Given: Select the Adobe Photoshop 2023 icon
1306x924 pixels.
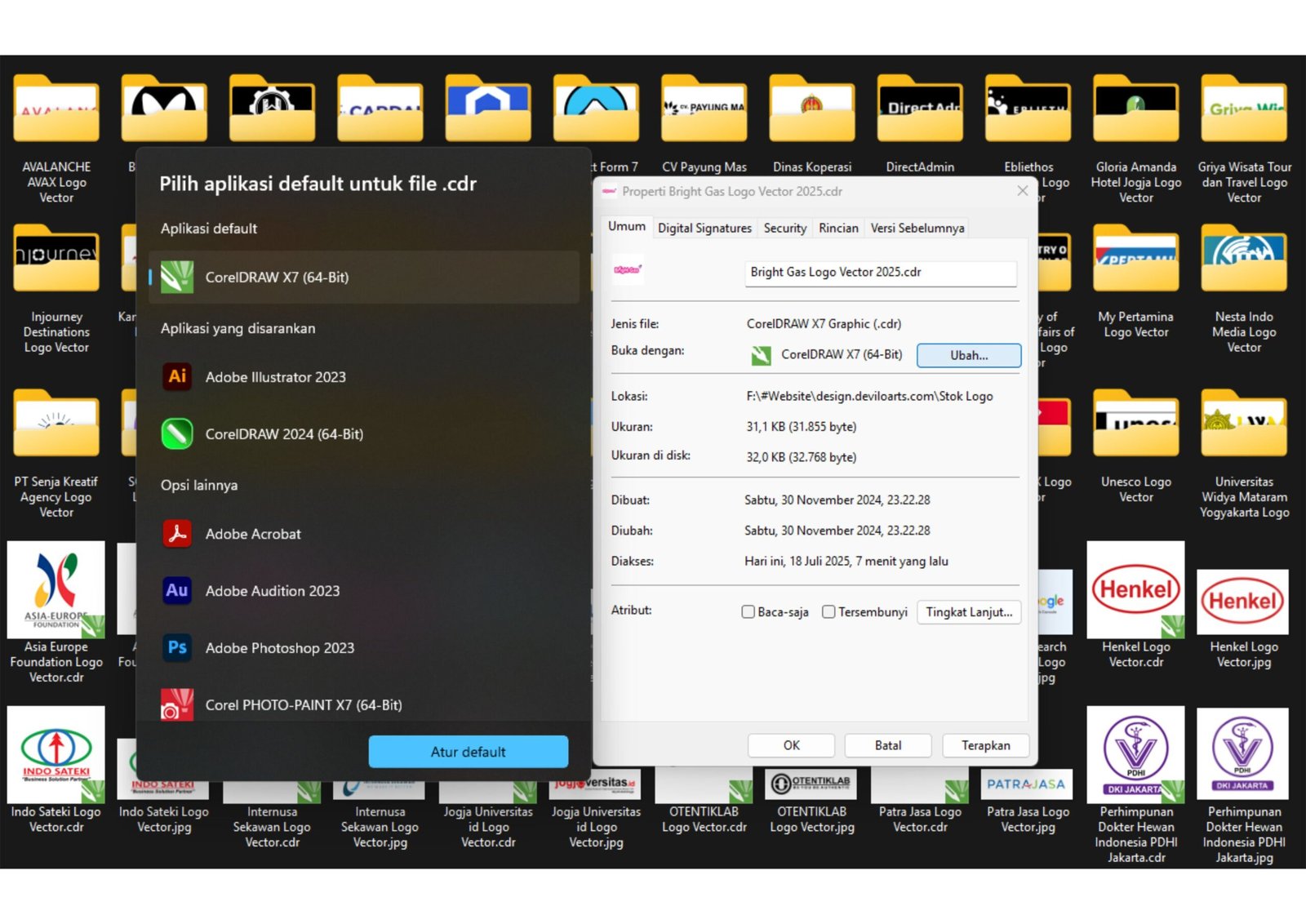Looking at the screenshot, I should 177,648.
